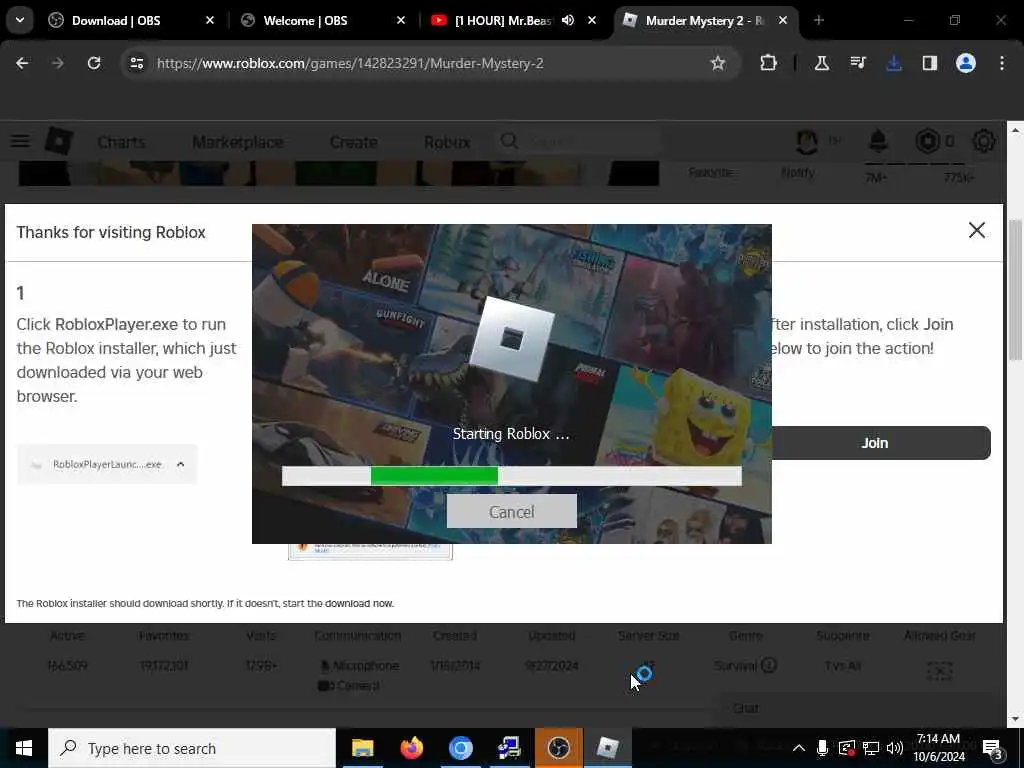This screenshot has height=768, width=1024.
Task: Open Chrome's three-dot menu
Action: (1002, 63)
